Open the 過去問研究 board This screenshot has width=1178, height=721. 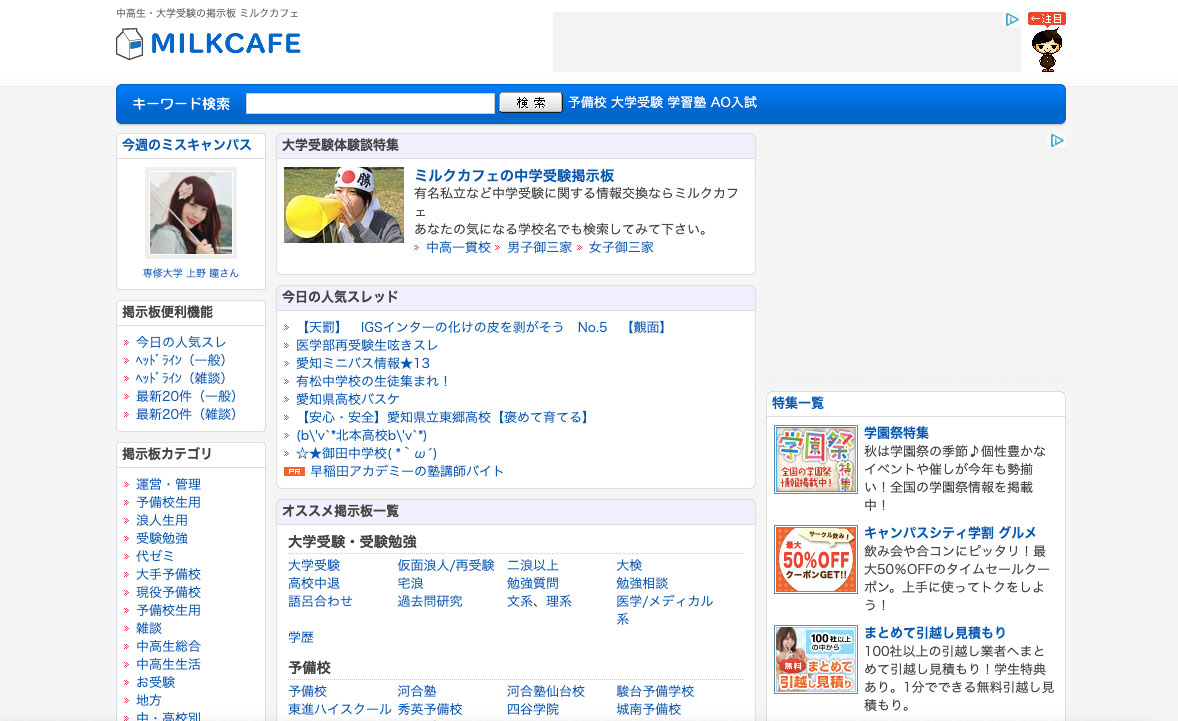pyautogui.click(x=430, y=602)
